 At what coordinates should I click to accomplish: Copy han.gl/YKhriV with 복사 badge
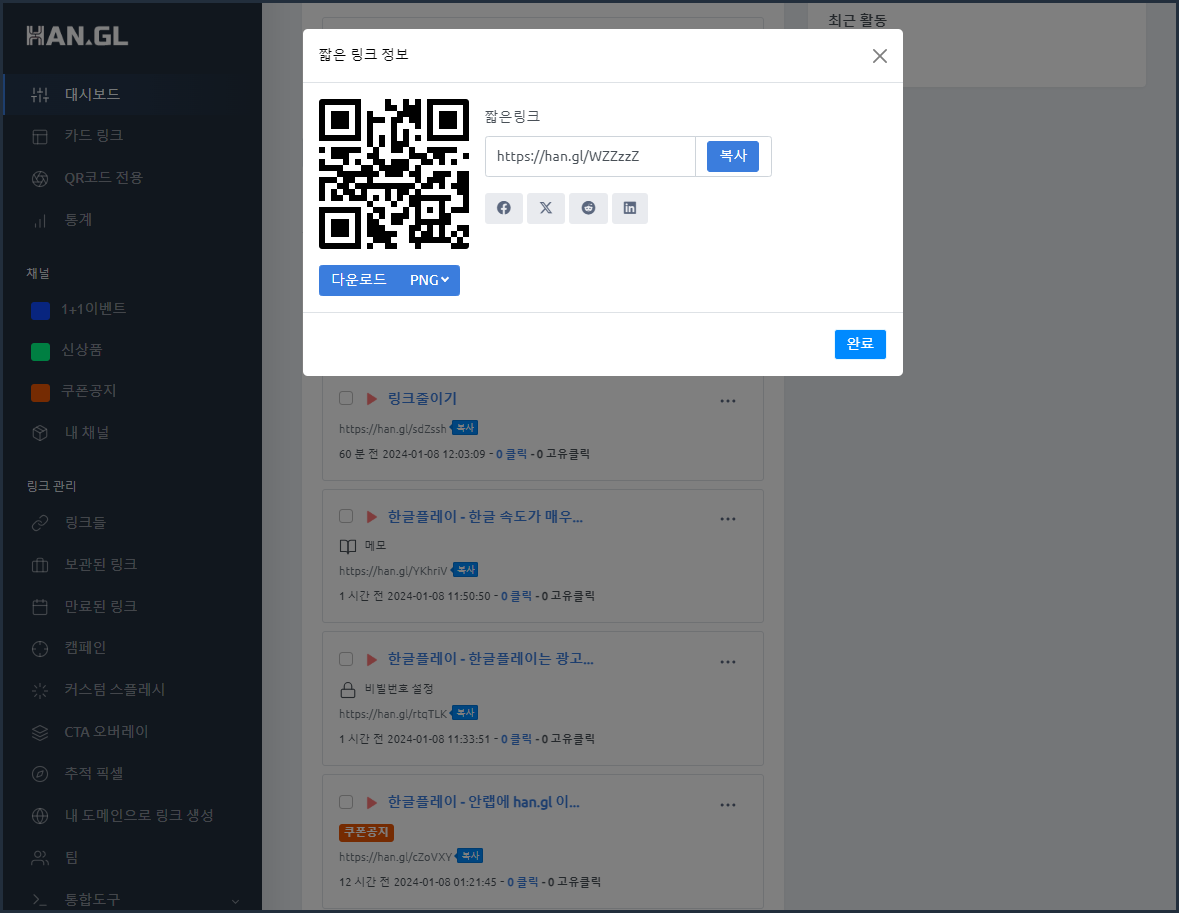[x=465, y=570]
